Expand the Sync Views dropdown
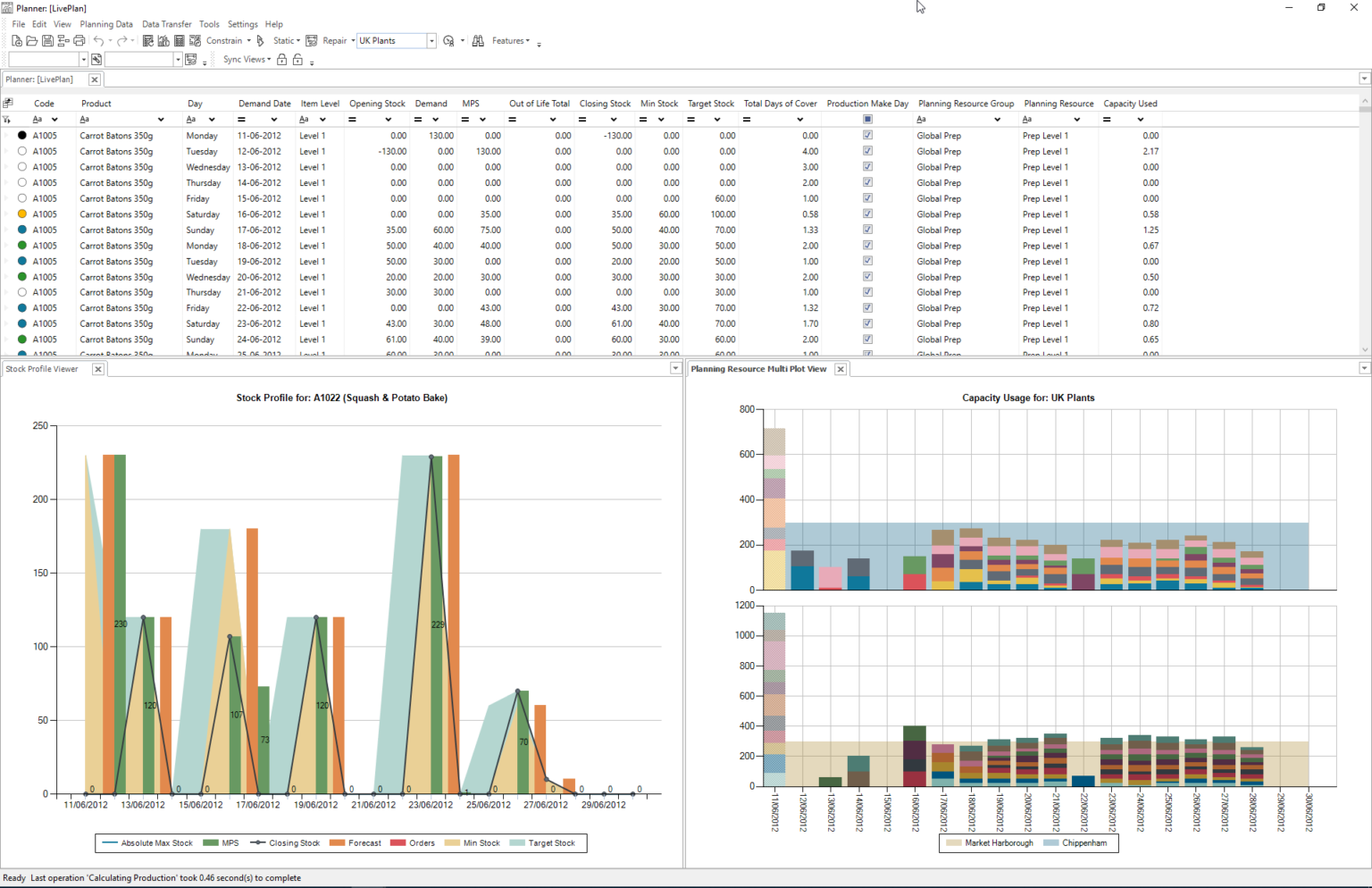Screen dimensions: 1372x888 247,60
